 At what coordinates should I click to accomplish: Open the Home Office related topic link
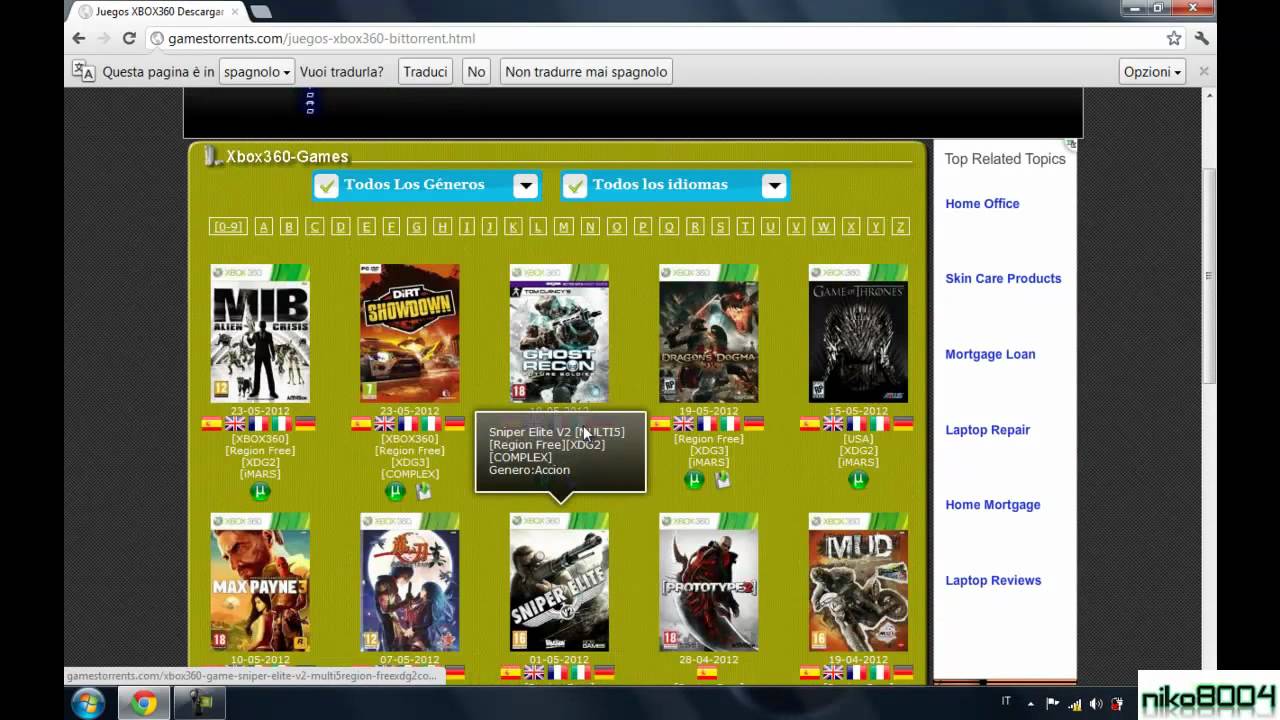(982, 204)
